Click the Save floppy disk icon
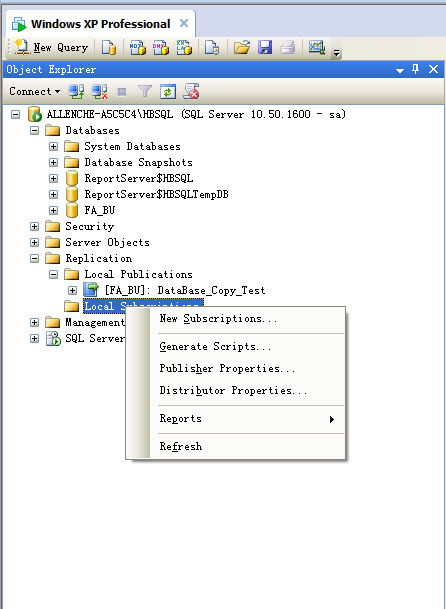 tap(265, 47)
